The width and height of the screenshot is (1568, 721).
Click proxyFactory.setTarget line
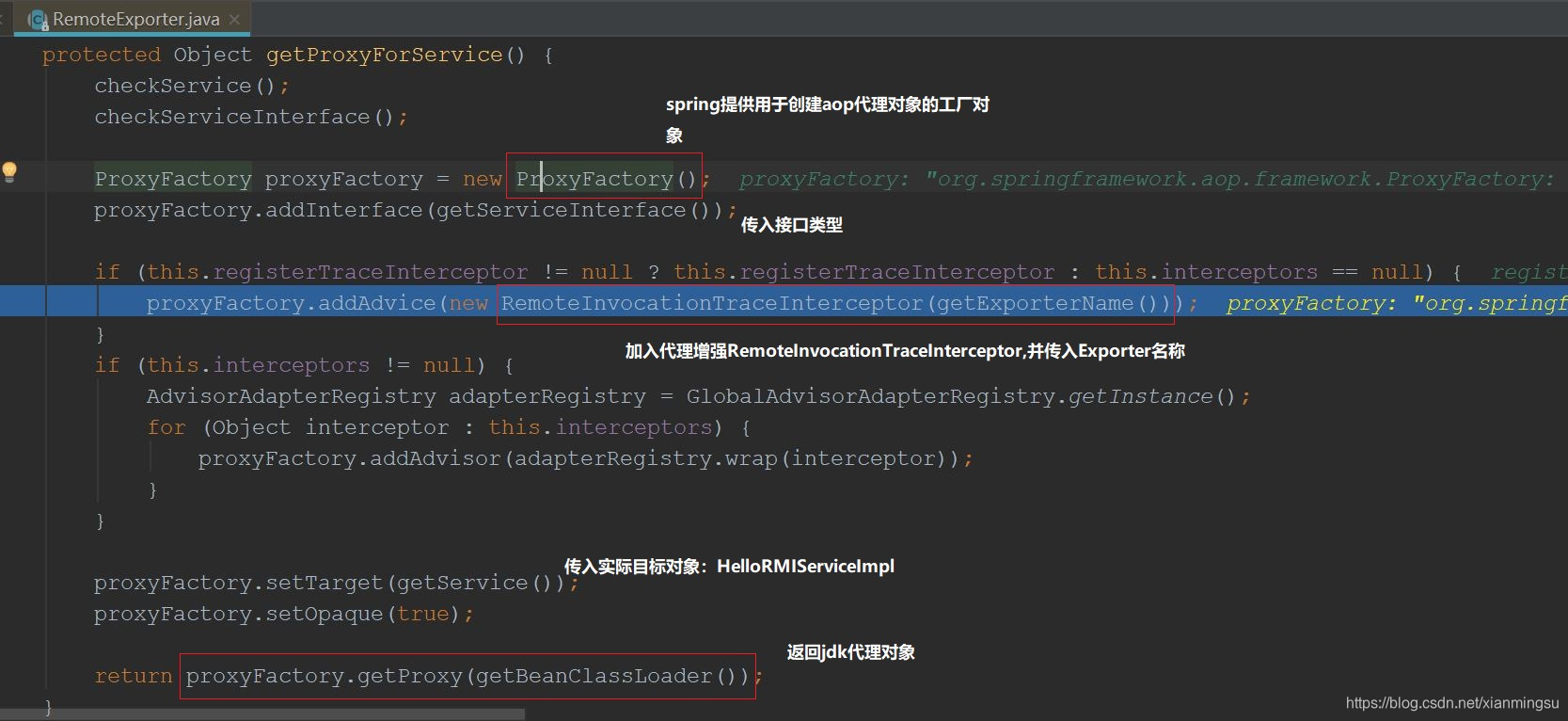coord(336,583)
